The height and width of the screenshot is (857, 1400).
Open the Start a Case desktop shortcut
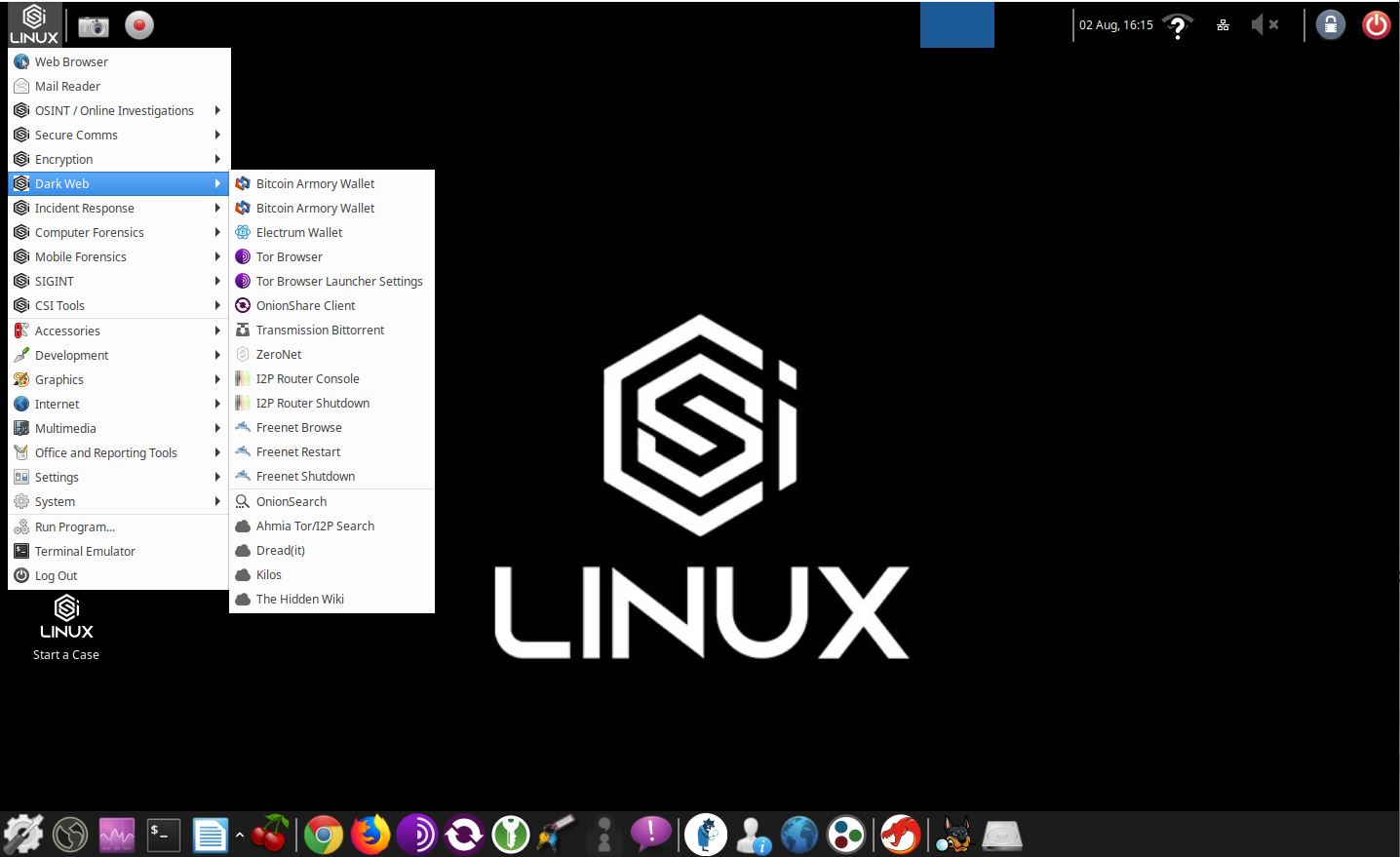[66, 629]
